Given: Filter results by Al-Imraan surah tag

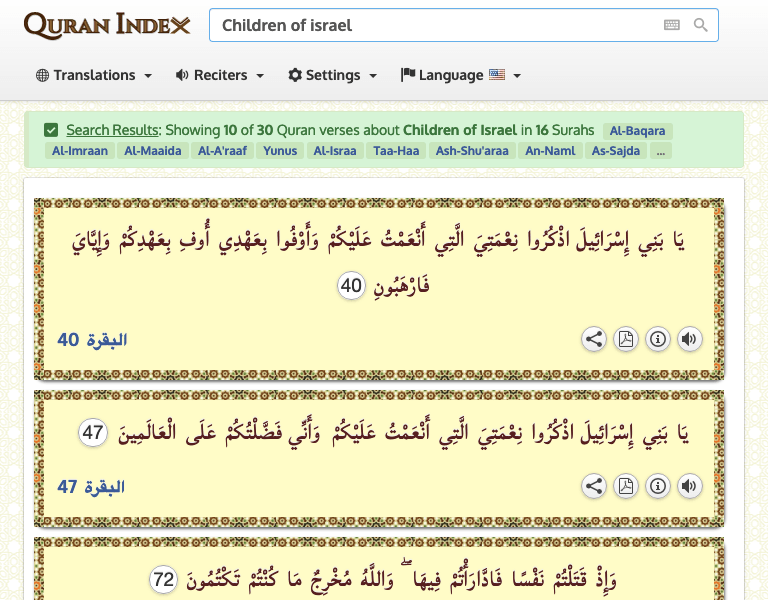Looking at the screenshot, I should tap(80, 151).
